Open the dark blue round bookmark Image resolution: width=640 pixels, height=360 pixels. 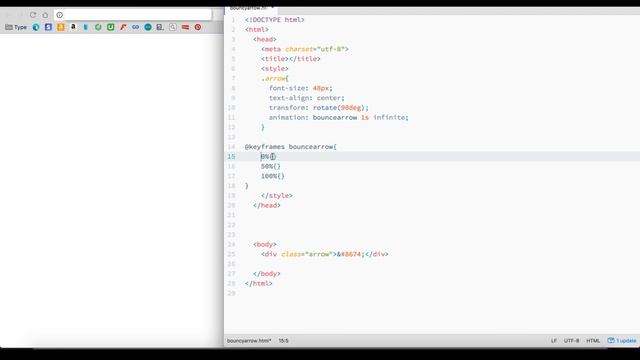point(148,27)
